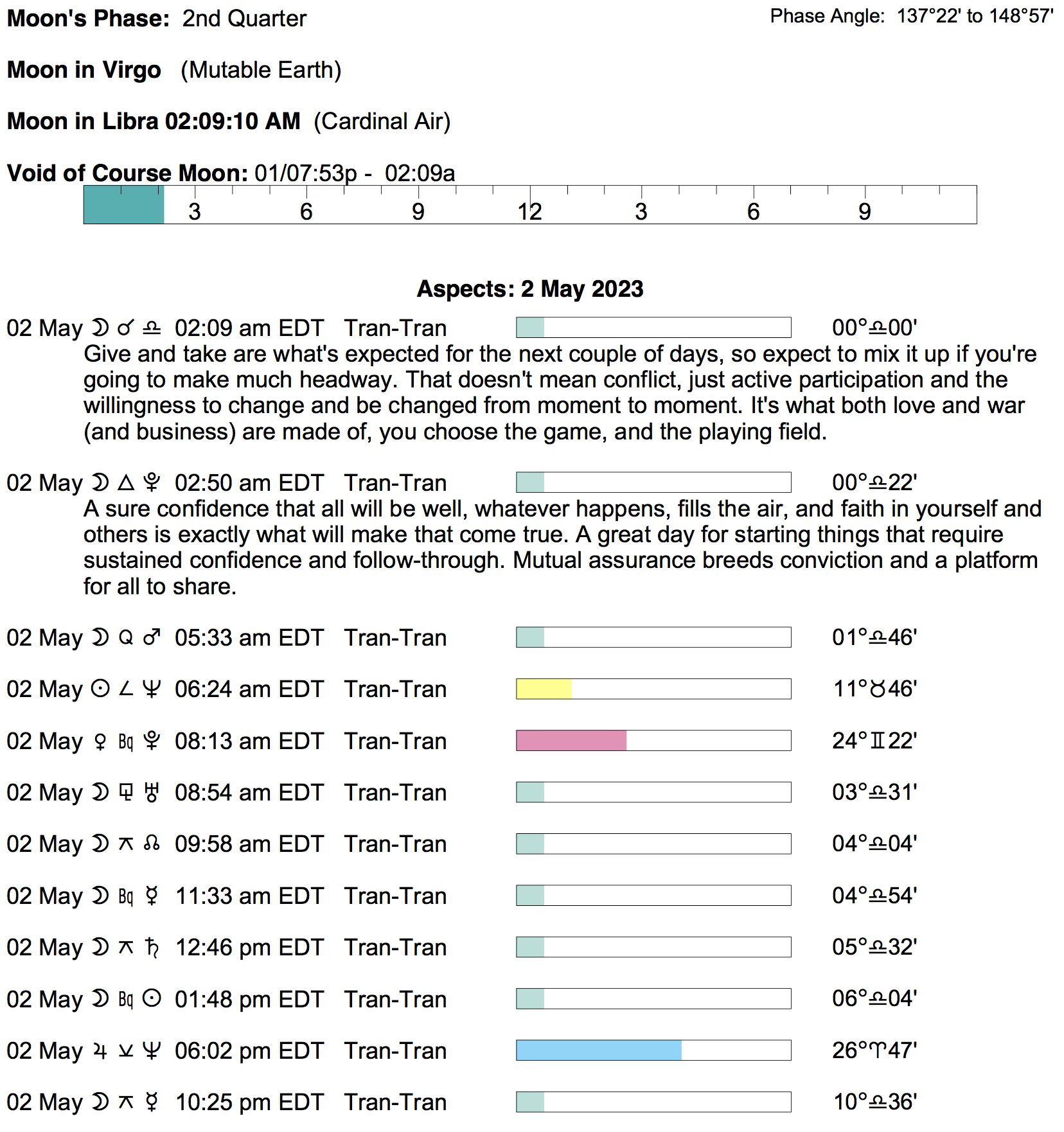The image size is (1064, 1132).
Task: Click the "Moon in Libra 02:09:10 AM" text
Action: (x=154, y=121)
